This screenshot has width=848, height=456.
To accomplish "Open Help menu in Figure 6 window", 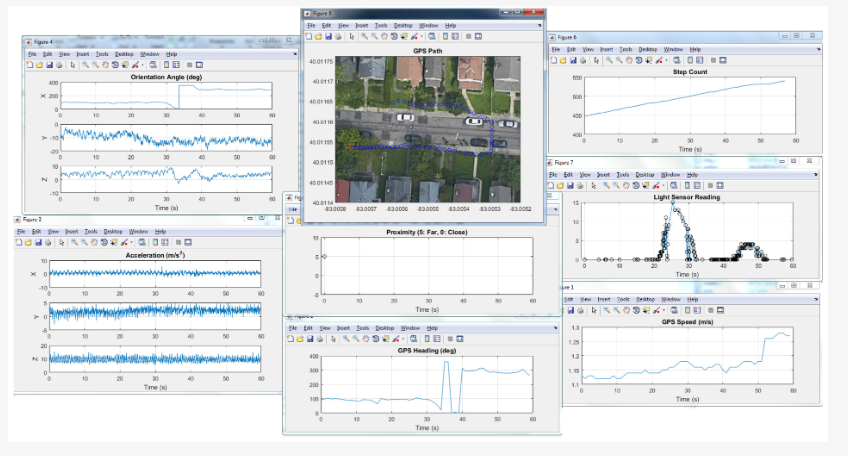I will pyautogui.click(x=695, y=49).
